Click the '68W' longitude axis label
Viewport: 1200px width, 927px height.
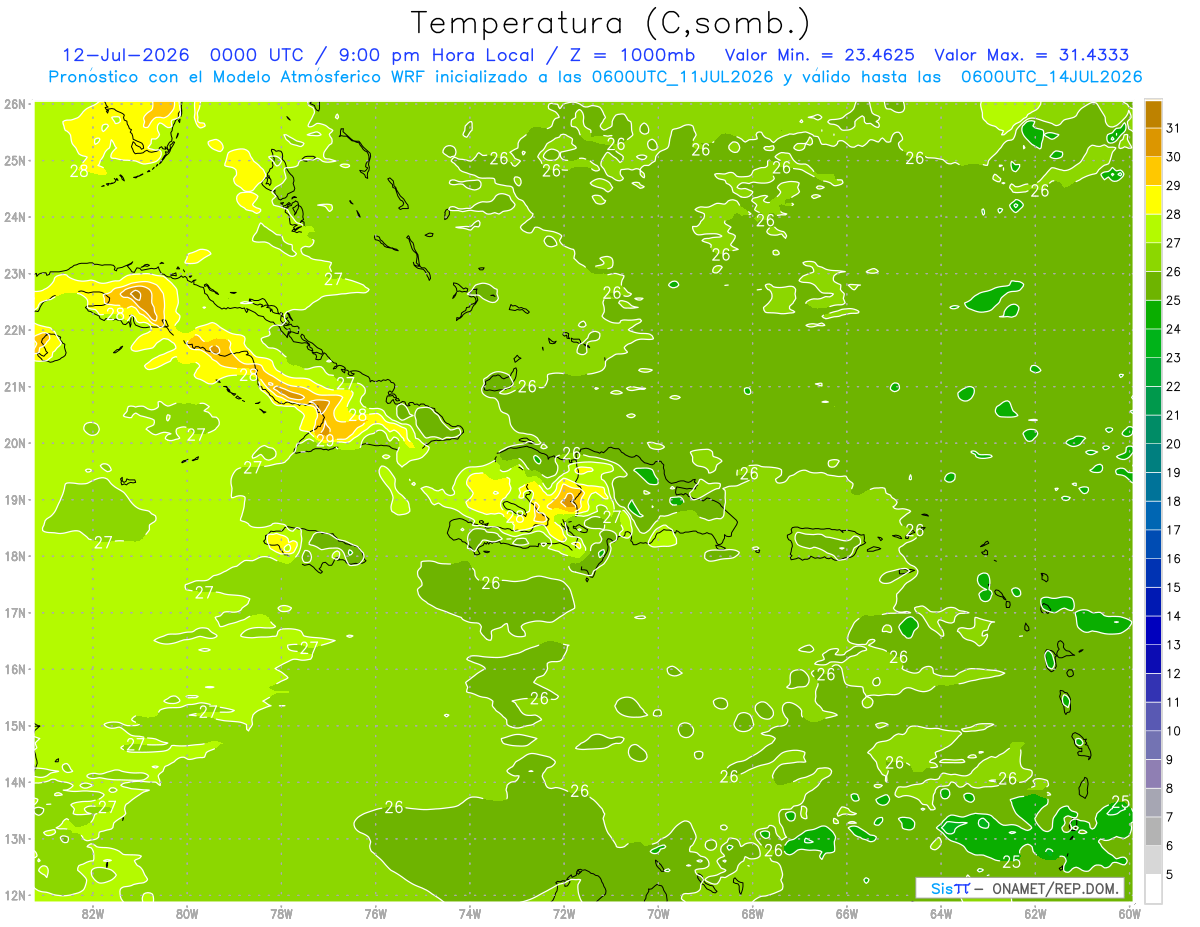point(753,912)
